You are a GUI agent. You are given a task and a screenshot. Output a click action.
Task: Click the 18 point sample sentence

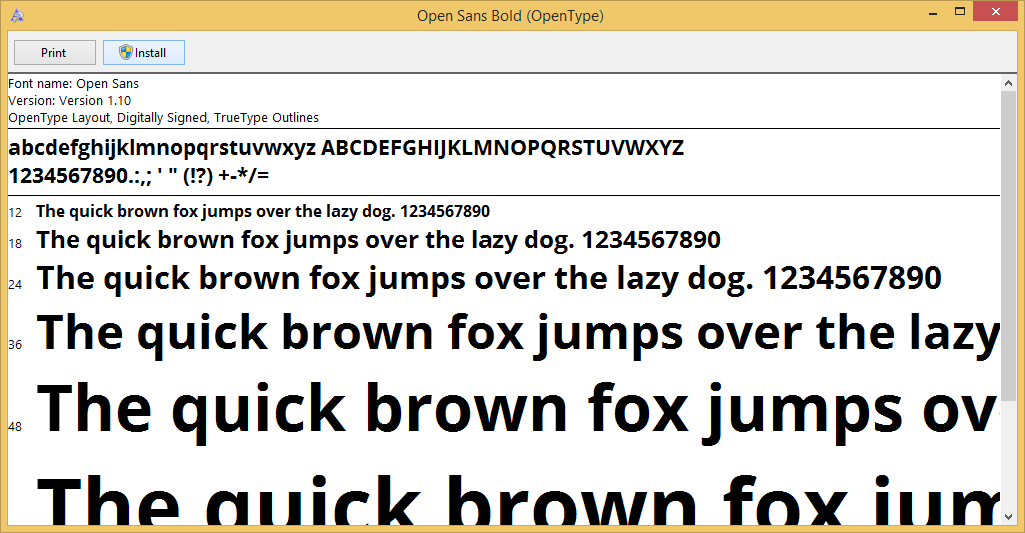378,240
